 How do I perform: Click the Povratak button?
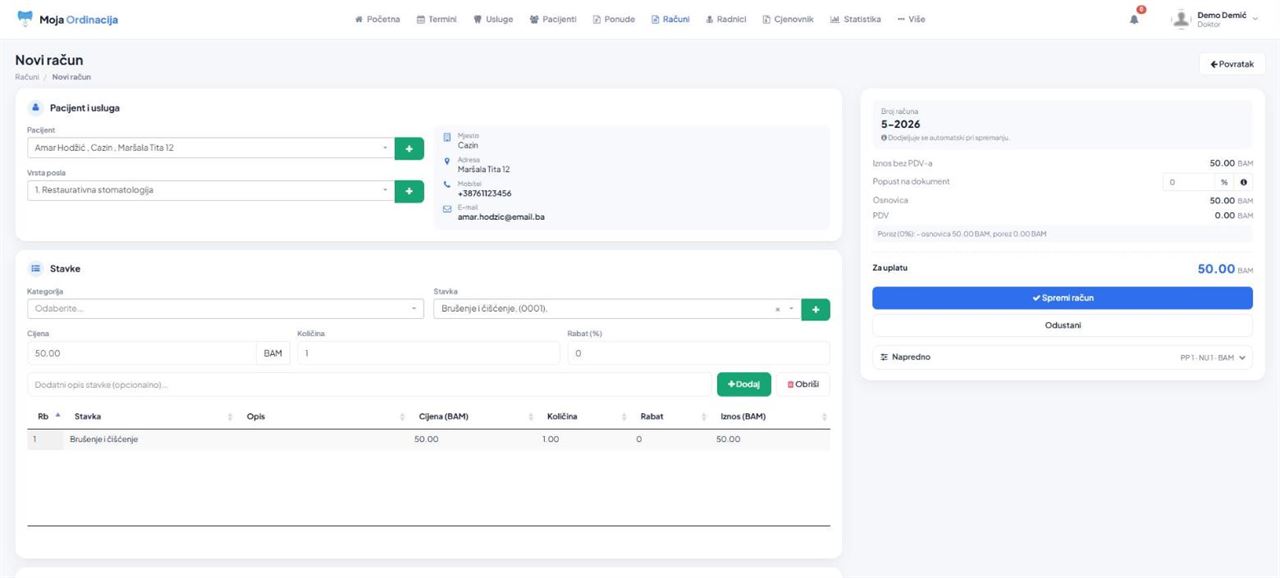pyautogui.click(x=1232, y=64)
